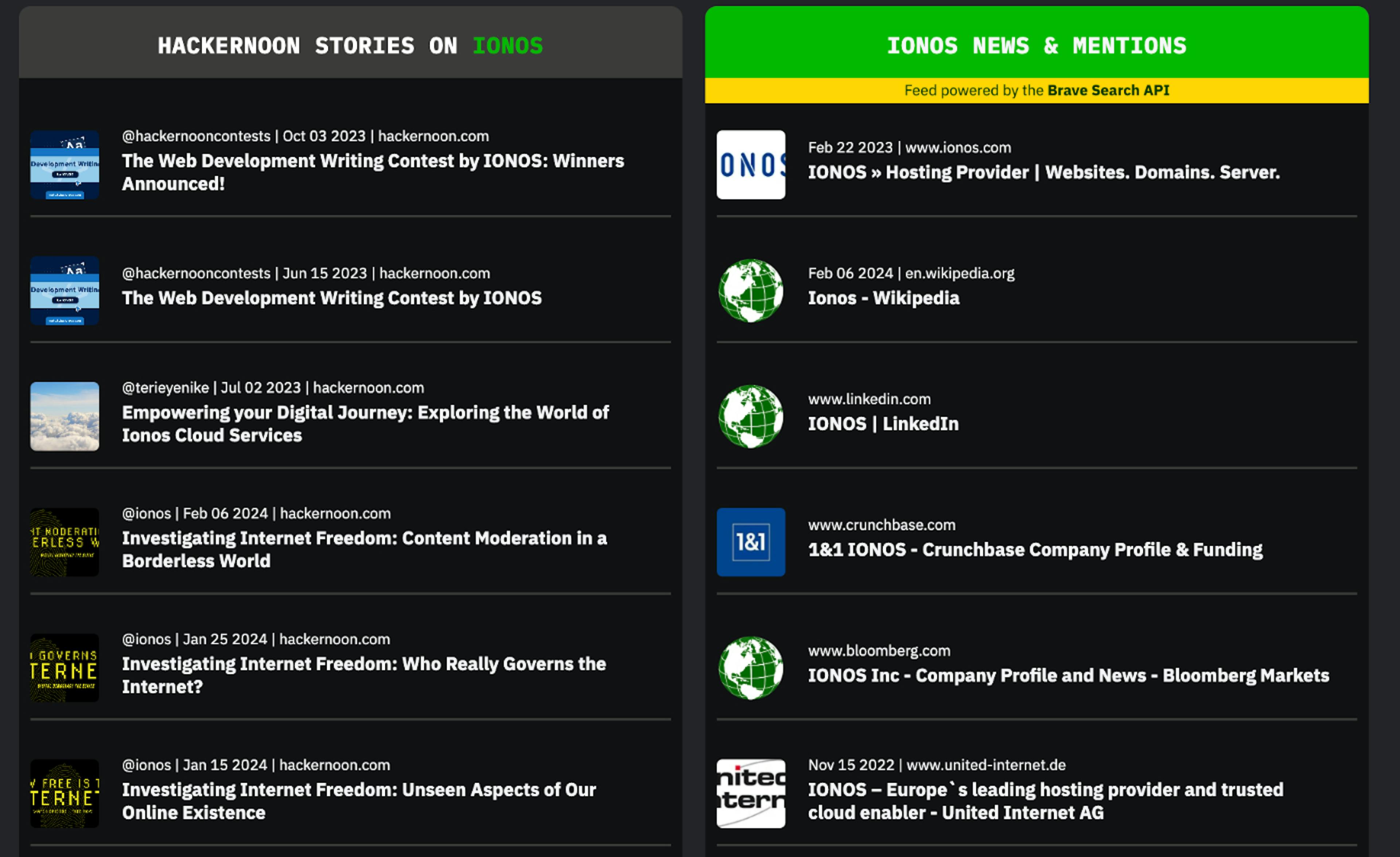Image resolution: width=1400 pixels, height=857 pixels.
Task: Click the green IONOS word in the stories header
Action: [x=507, y=46]
